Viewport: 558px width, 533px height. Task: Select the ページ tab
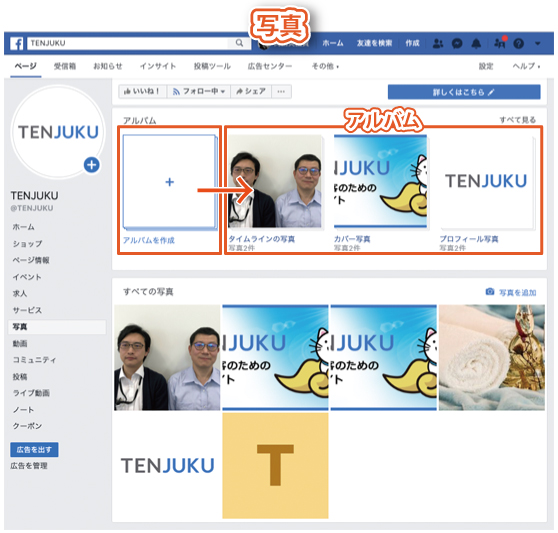pyautogui.click(x=25, y=66)
